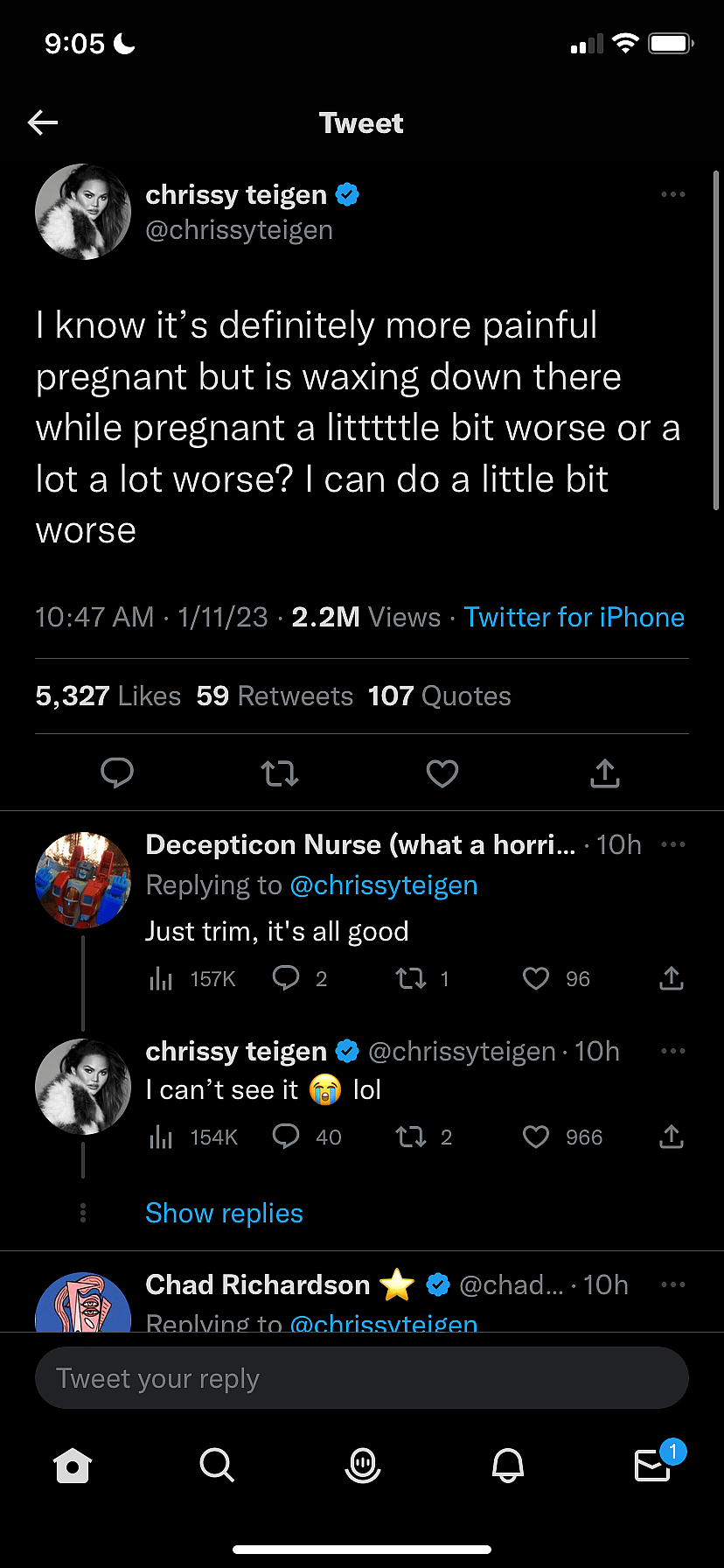
Task: Open Spaces microphone tab
Action: pyautogui.click(x=362, y=1465)
